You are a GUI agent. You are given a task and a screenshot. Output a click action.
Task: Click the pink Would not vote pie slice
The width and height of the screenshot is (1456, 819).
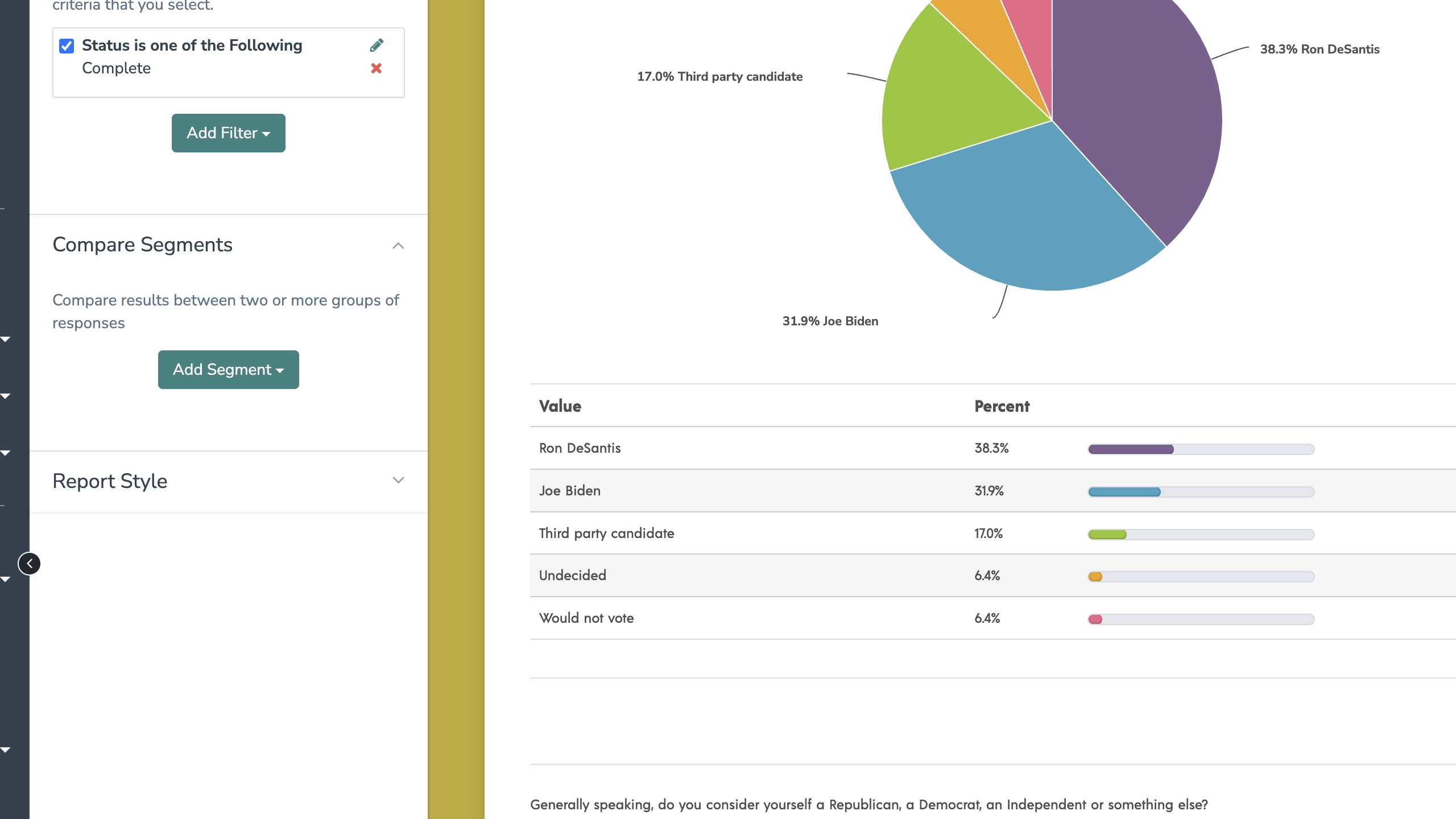pos(1035,34)
